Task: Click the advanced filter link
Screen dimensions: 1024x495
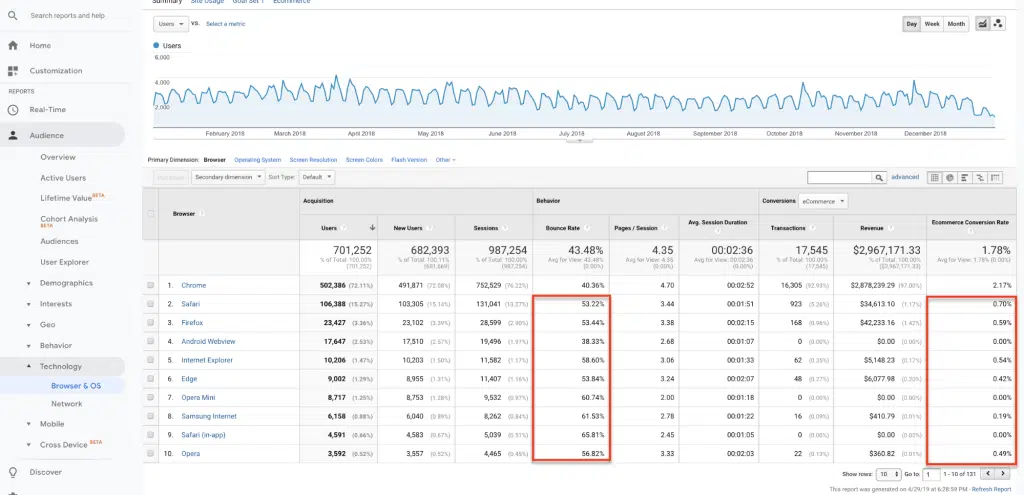Action: [x=905, y=177]
